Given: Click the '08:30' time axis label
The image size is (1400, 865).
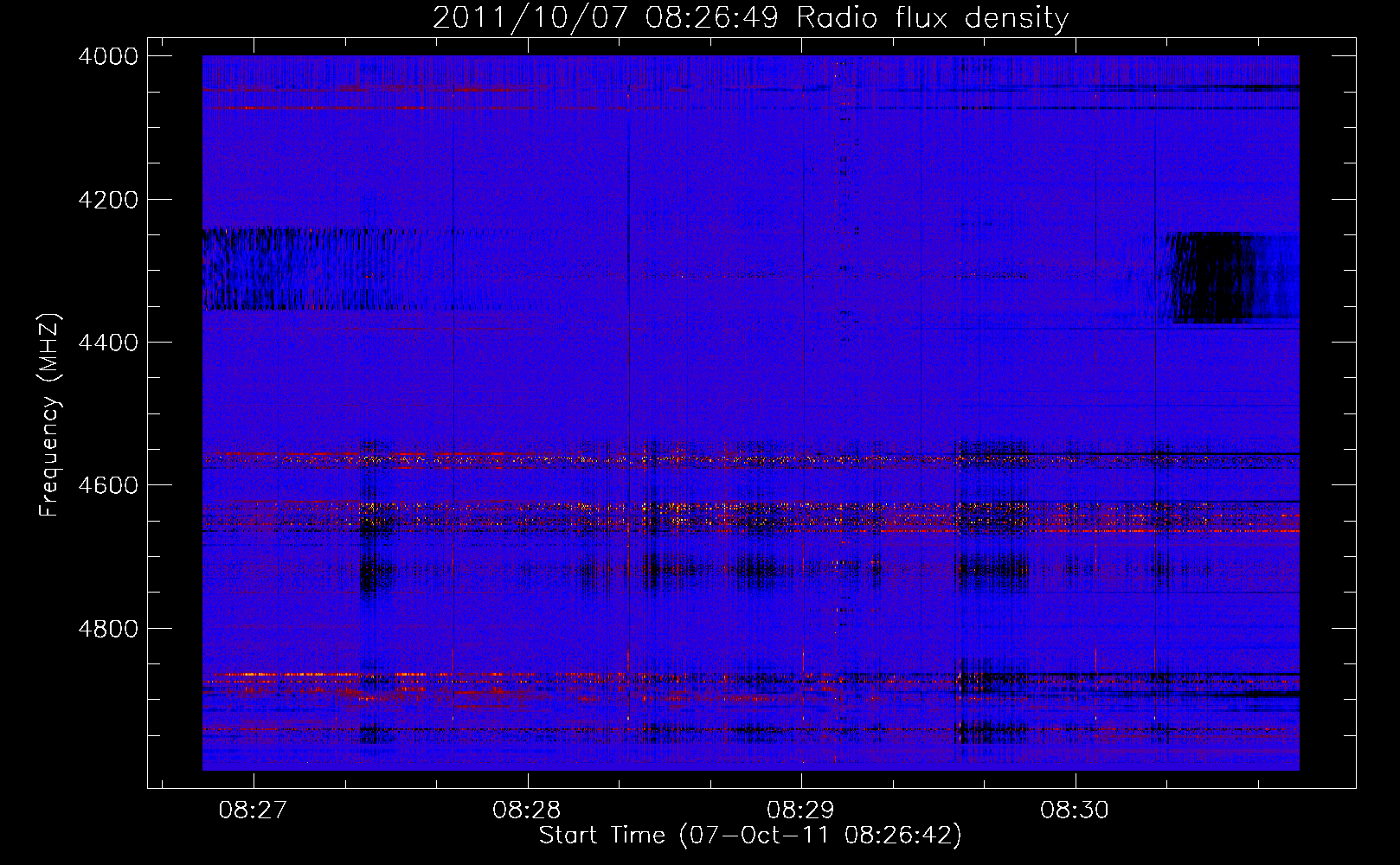Looking at the screenshot, I should pos(1075,810).
